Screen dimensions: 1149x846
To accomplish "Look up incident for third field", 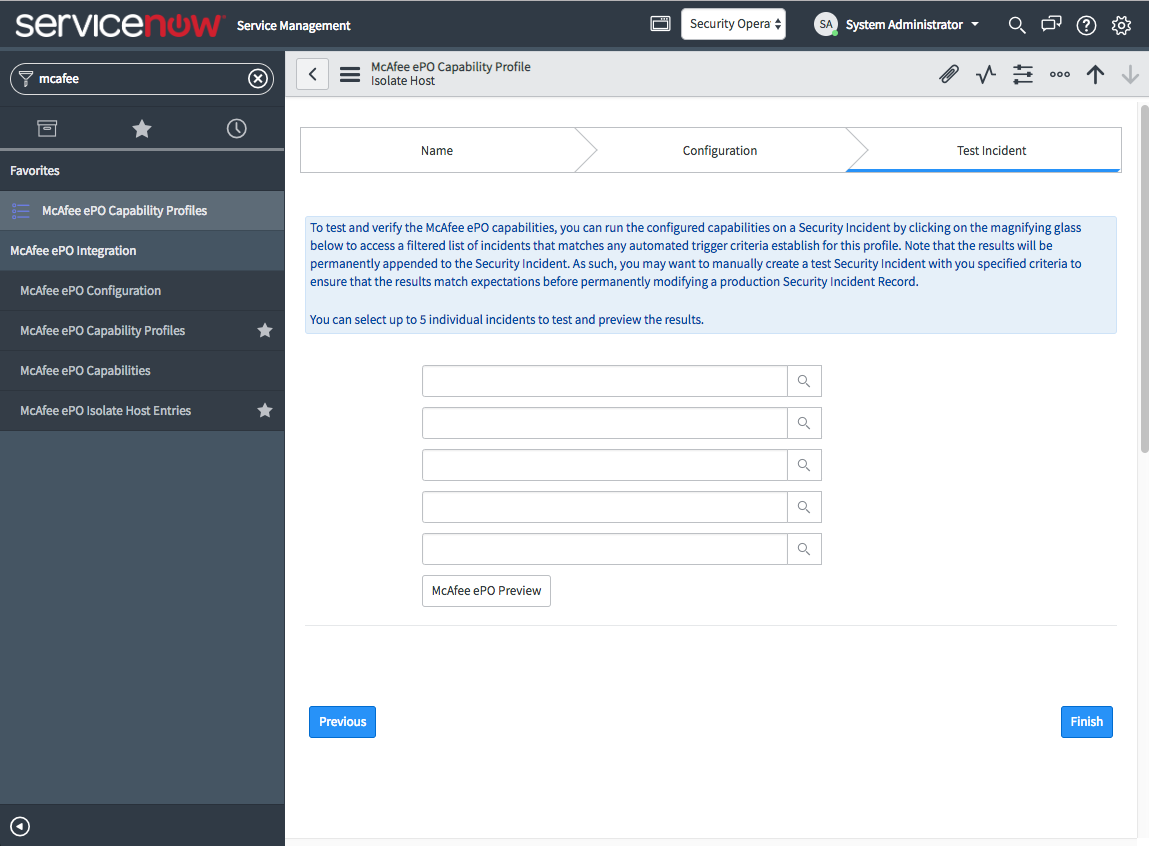I will [x=804, y=465].
